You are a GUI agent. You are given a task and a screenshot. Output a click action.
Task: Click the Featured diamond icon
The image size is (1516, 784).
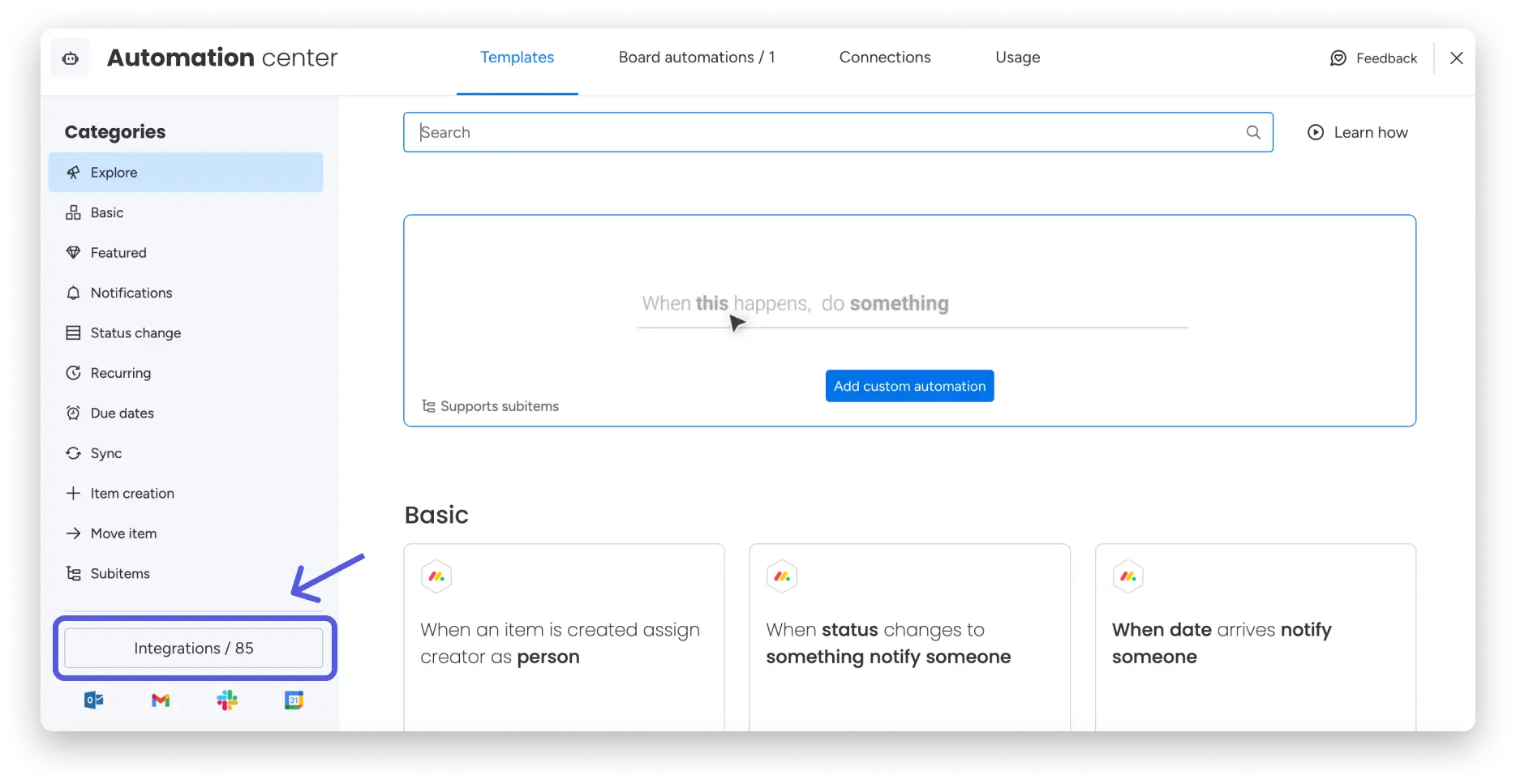point(73,253)
